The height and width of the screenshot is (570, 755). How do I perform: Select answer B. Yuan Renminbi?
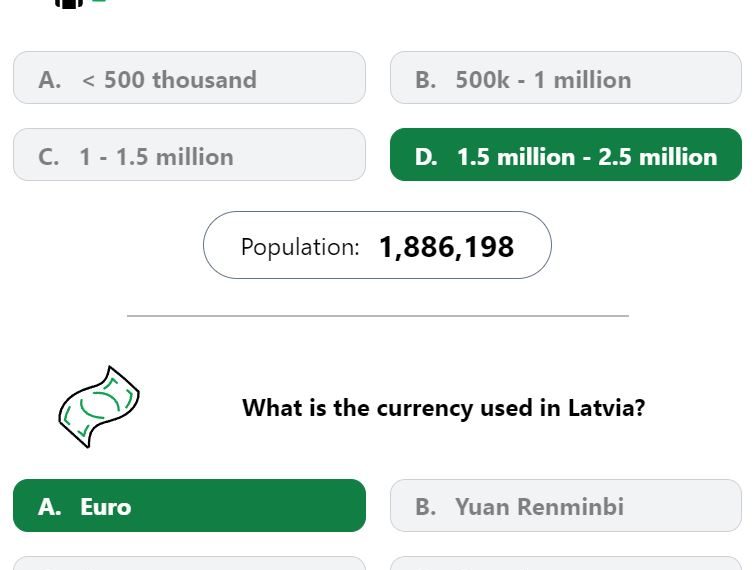(x=566, y=505)
